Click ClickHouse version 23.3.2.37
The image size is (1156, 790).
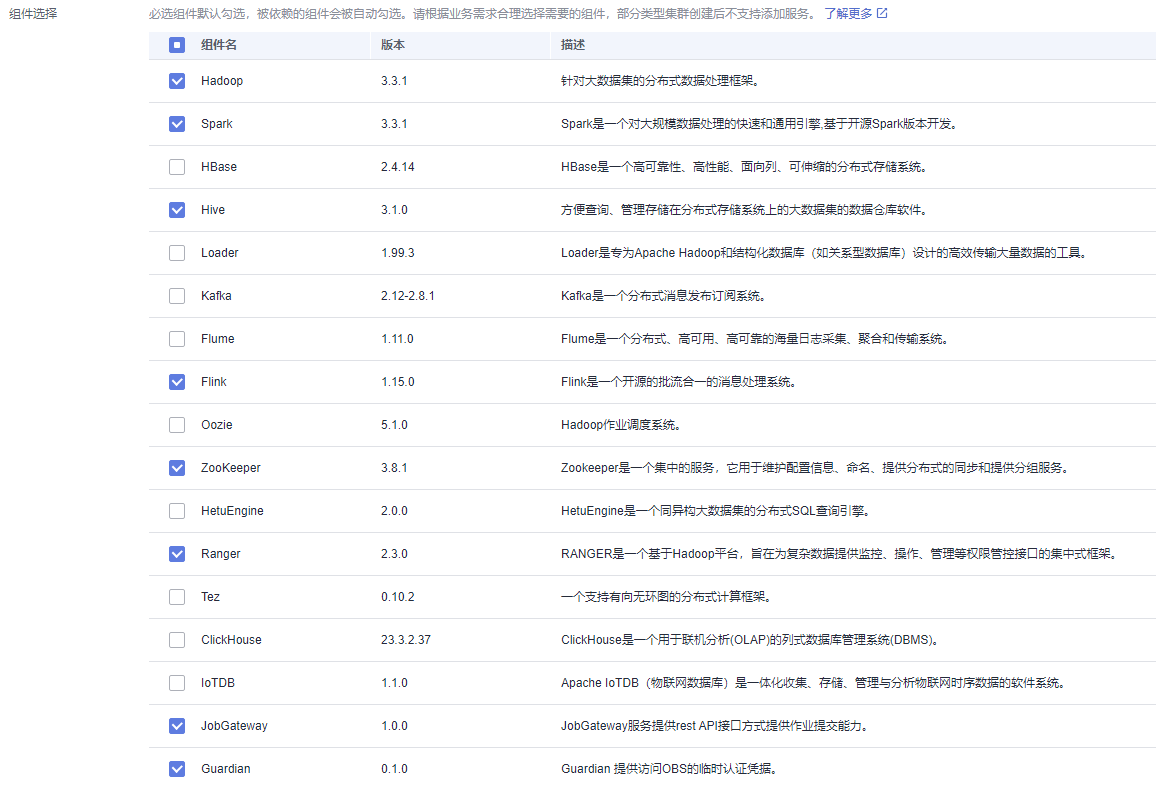405,640
